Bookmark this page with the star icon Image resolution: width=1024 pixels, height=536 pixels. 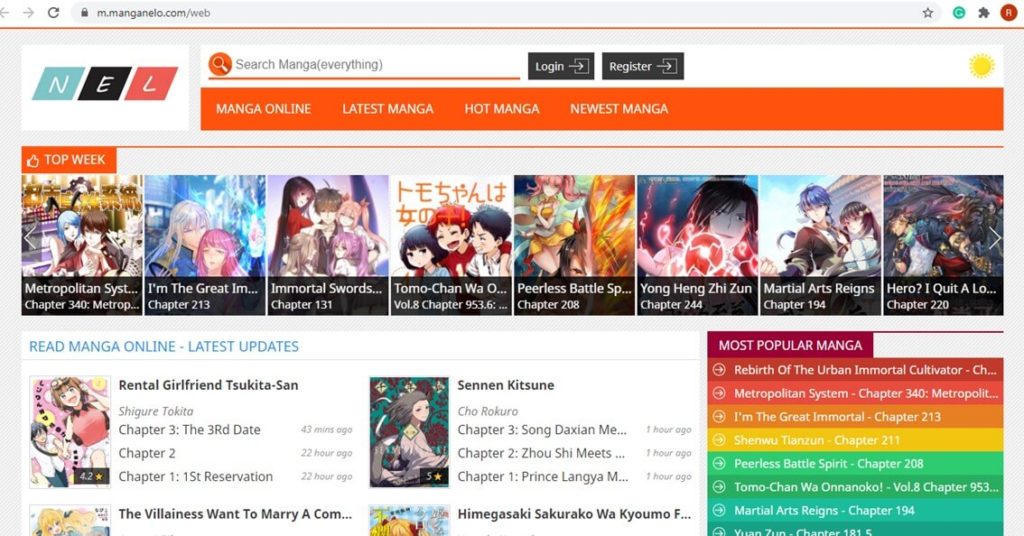click(x=928, y=13)
